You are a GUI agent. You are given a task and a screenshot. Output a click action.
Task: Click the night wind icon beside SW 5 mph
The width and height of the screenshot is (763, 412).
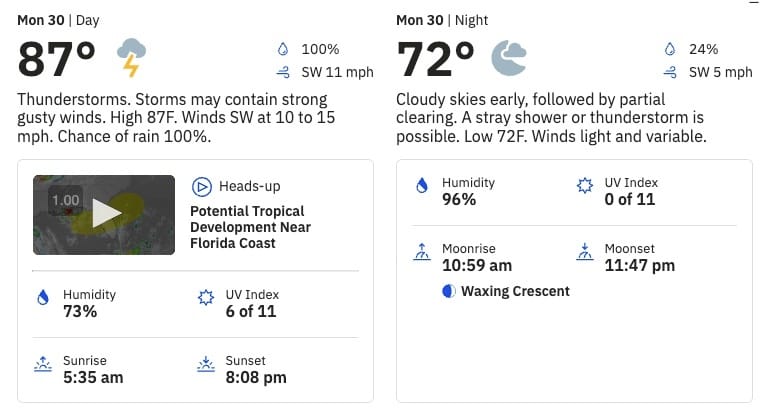point(670,72)
